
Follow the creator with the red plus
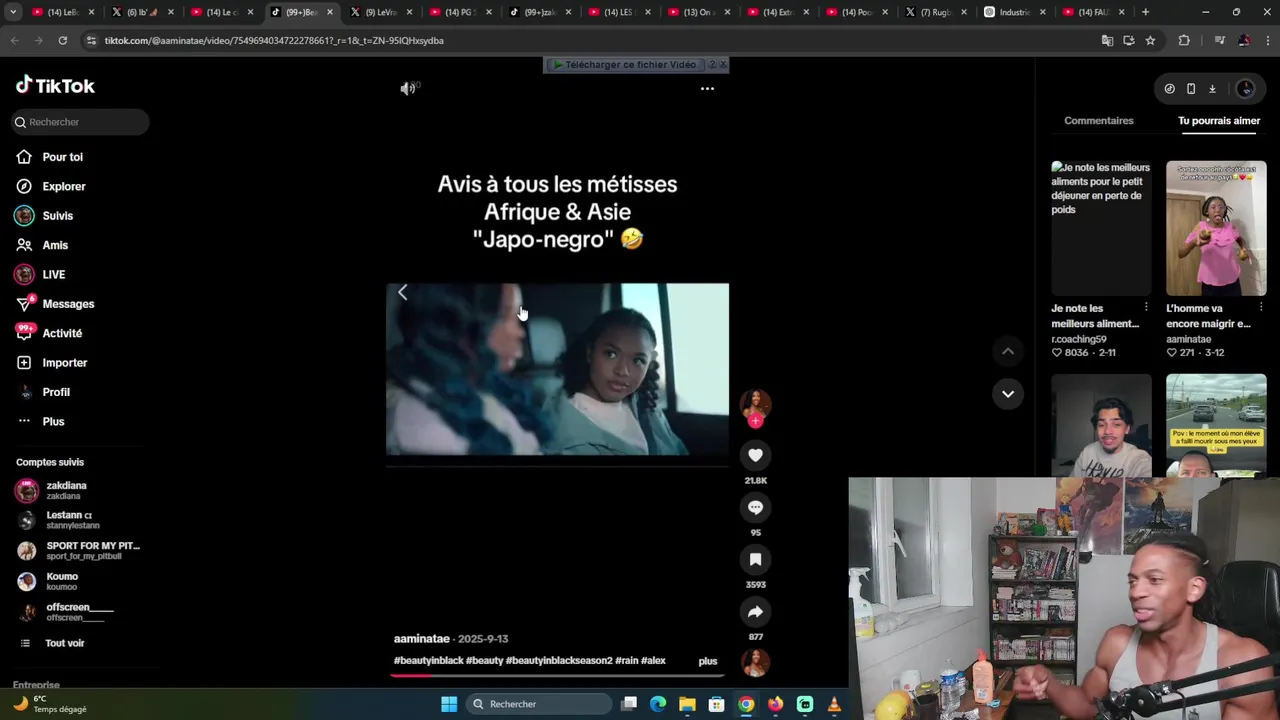(x=755, y=421)
